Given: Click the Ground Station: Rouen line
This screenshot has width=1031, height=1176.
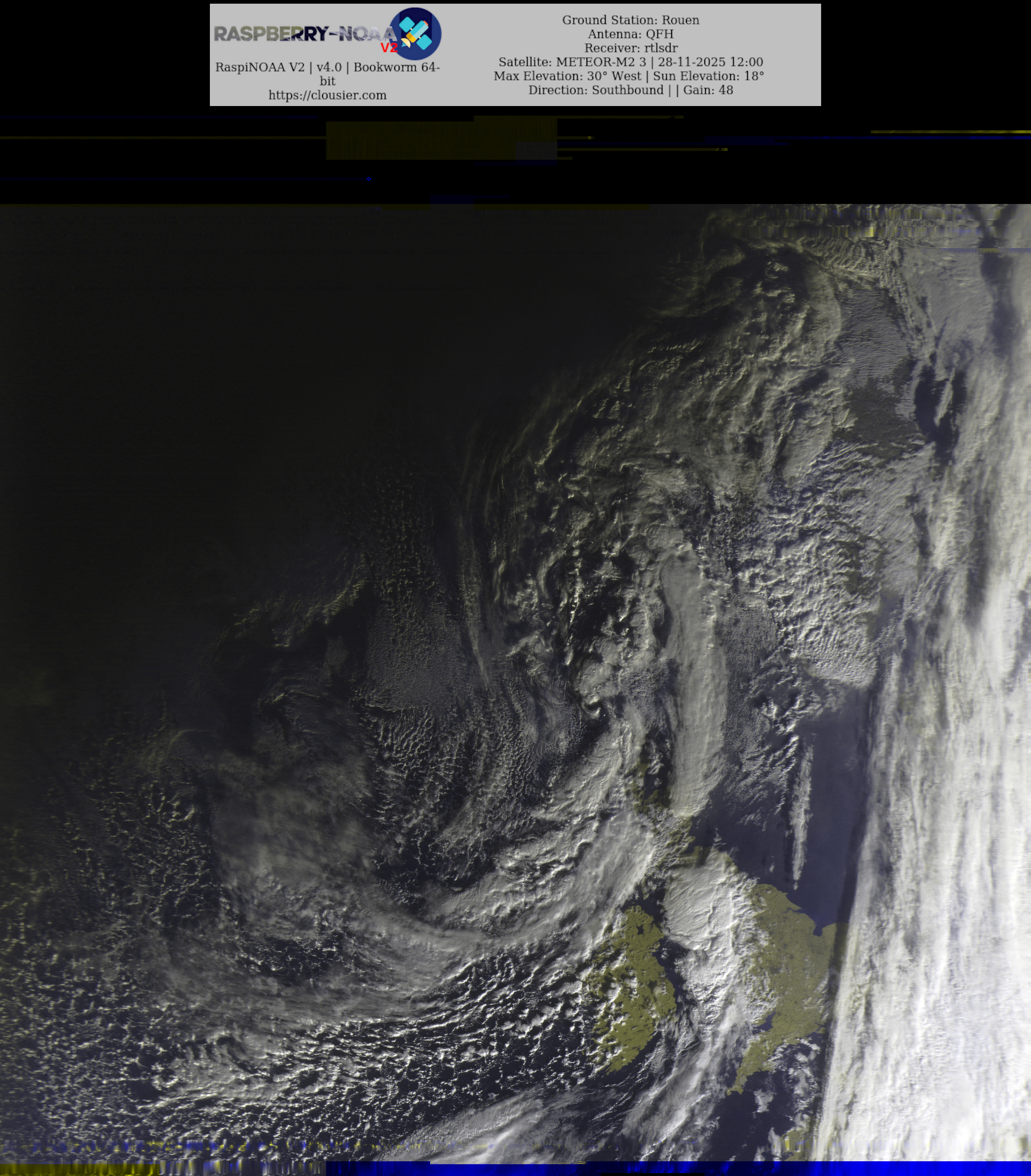Looking at the screenshot, I should [x=630, y=20].
